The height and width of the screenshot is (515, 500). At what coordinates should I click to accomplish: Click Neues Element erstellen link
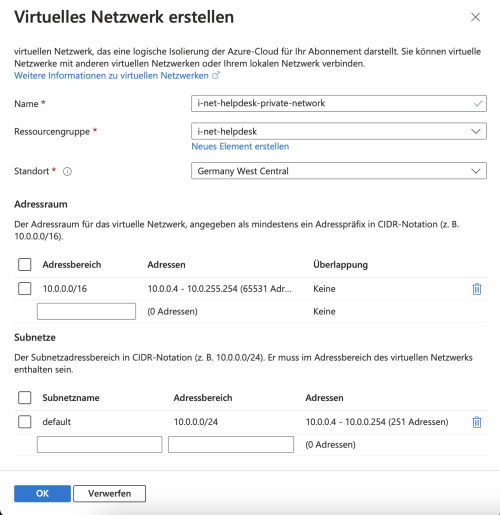[240, 146]
